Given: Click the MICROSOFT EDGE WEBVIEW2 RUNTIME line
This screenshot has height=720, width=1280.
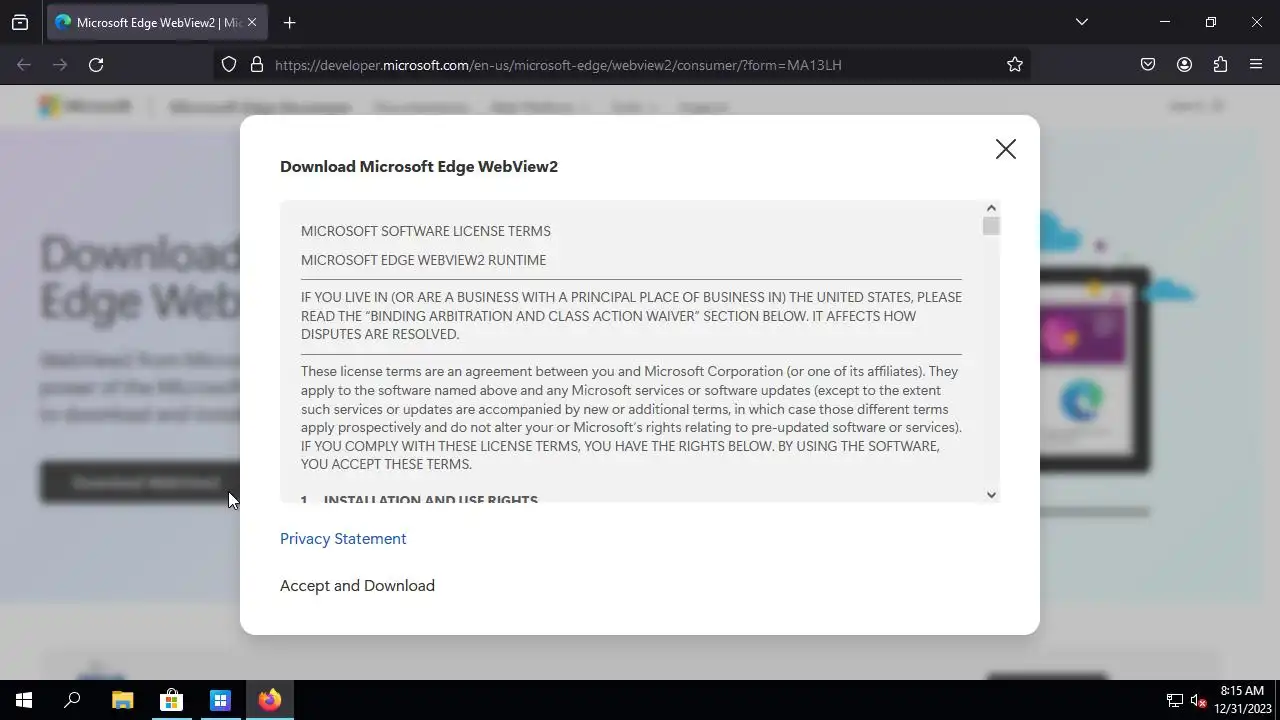Looking at the screenshot, I should point(423,260).
